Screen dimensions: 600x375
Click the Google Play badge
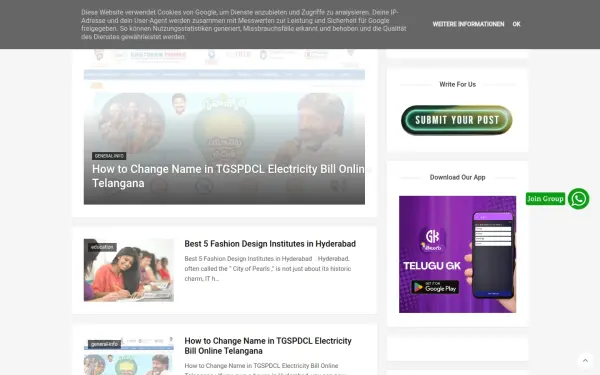click(435, 287)
